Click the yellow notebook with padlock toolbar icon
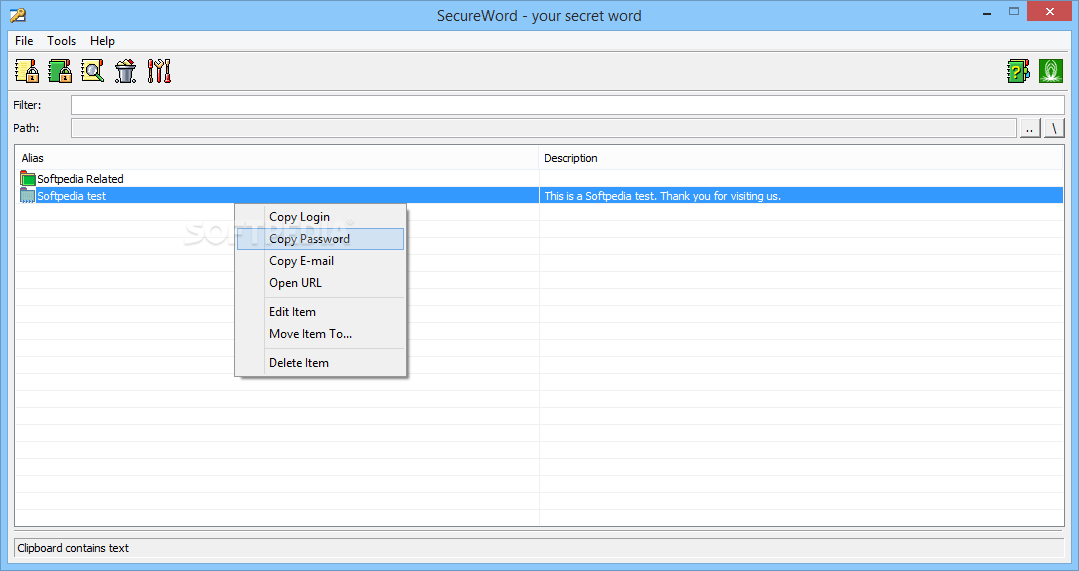The image size is (1079, 571). [x=27, y=71]
